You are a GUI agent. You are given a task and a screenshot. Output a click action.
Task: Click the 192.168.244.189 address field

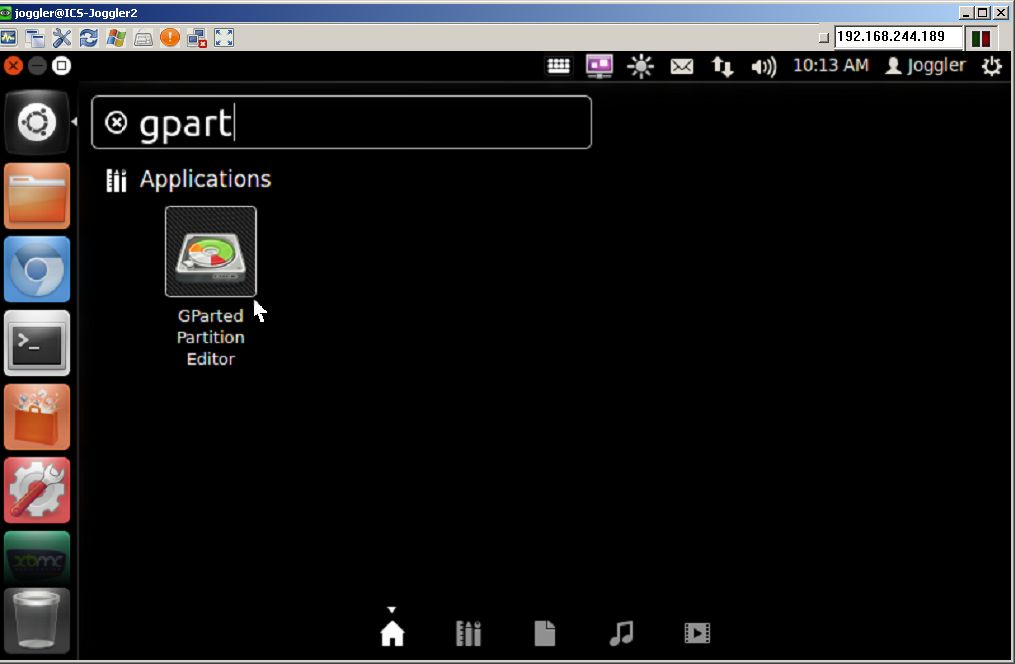(898, 37)
